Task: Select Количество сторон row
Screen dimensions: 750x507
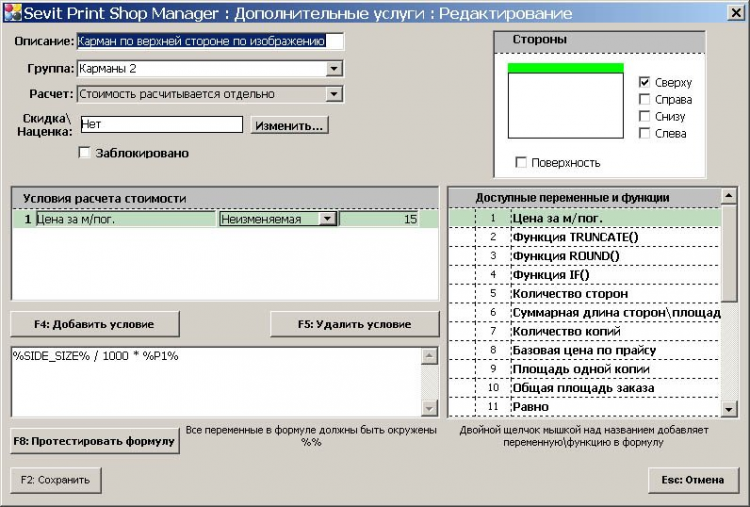Action: 585,294
